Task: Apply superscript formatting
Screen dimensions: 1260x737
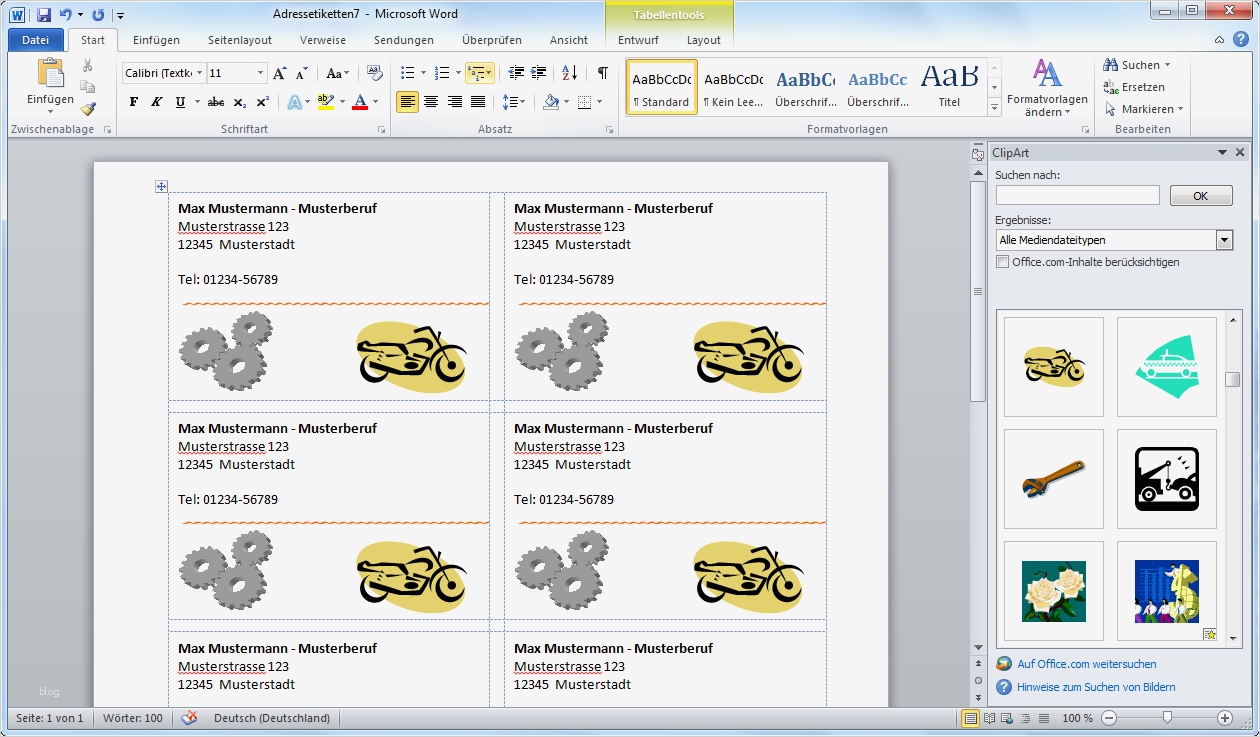Action: (262, 102)
